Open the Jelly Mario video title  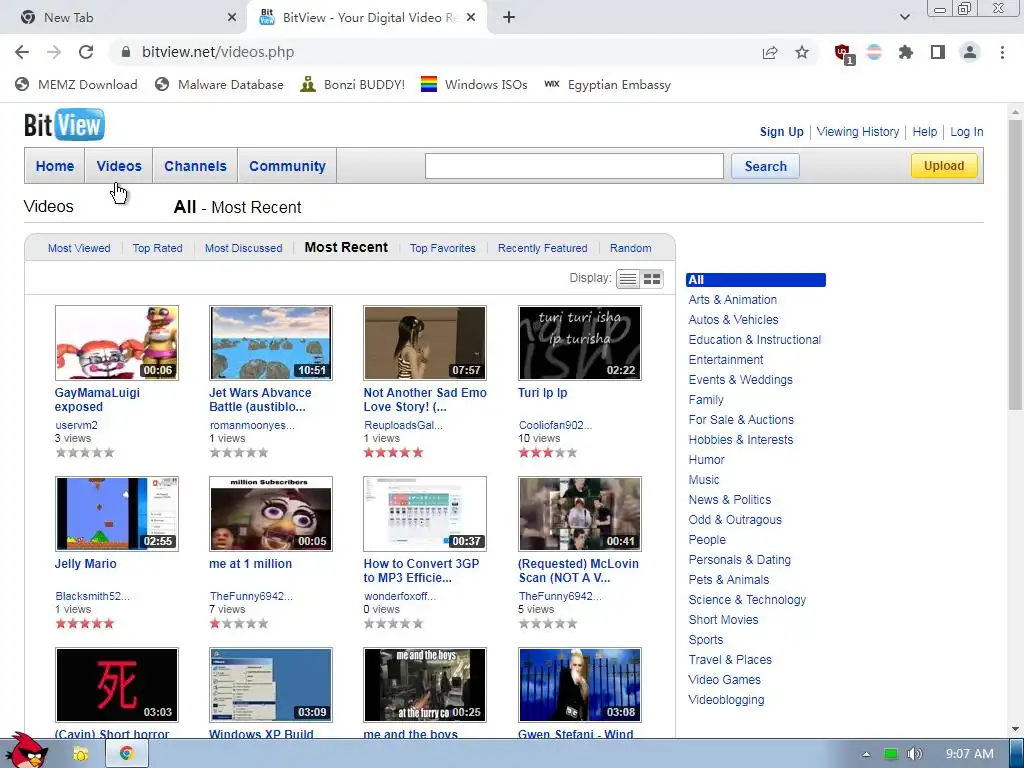point(86,564)
